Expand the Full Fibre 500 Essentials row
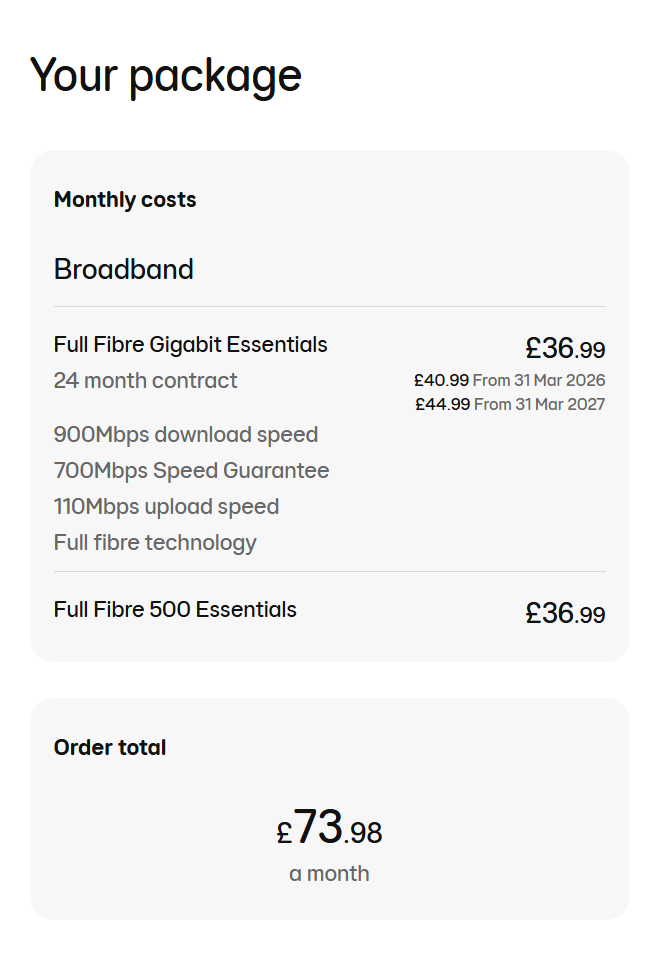Image resolution: width=659 pixels, height=960 pixels. (x=330, y=612)
